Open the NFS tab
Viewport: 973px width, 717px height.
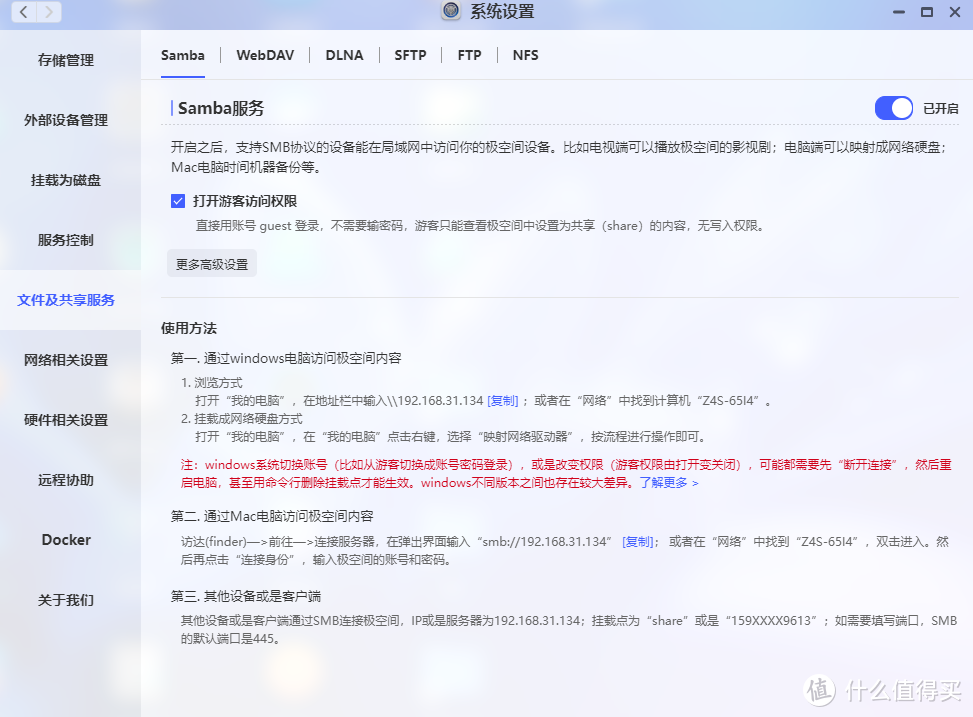(525, 55)
